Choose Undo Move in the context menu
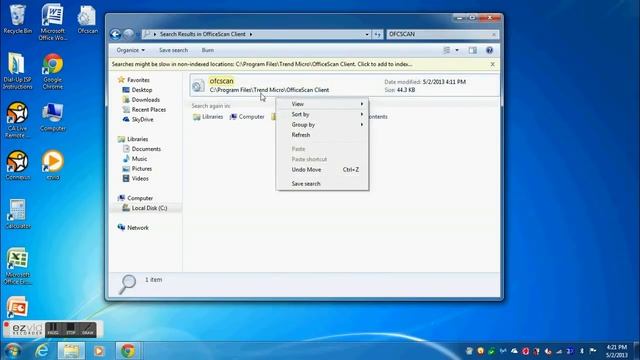 [x=322, y=169]
